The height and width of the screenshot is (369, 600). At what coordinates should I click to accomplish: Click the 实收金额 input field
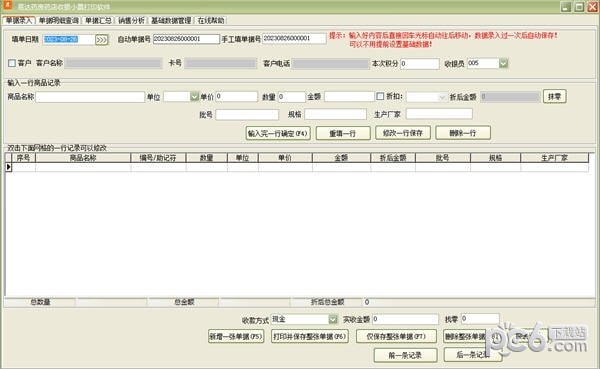(405, 319)
